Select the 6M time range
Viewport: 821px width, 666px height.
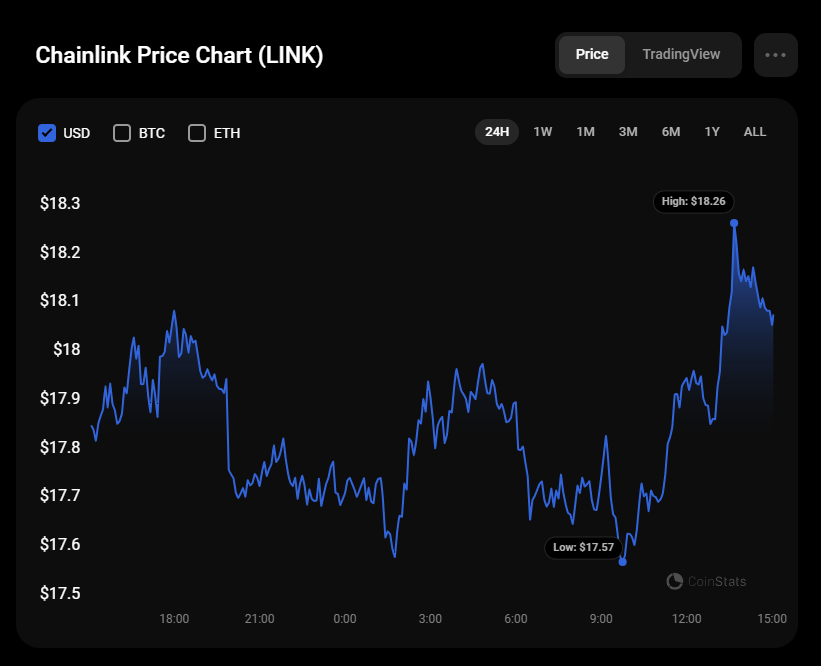click(671, 132)
